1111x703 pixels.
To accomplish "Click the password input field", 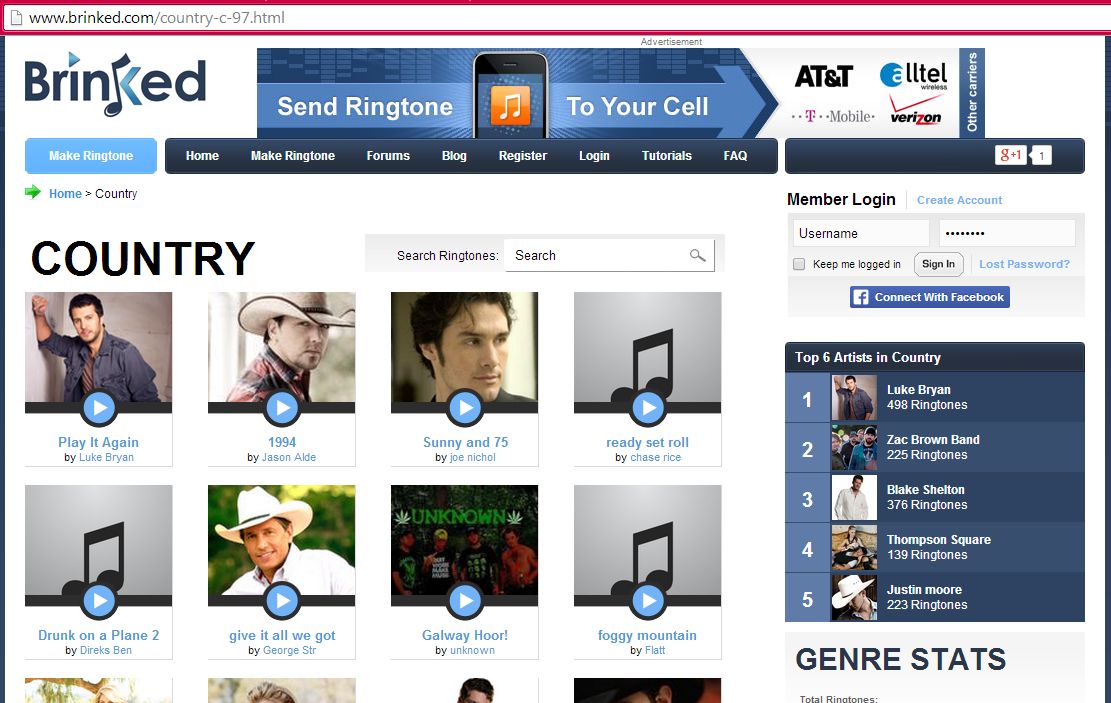I will [1007, 233].
